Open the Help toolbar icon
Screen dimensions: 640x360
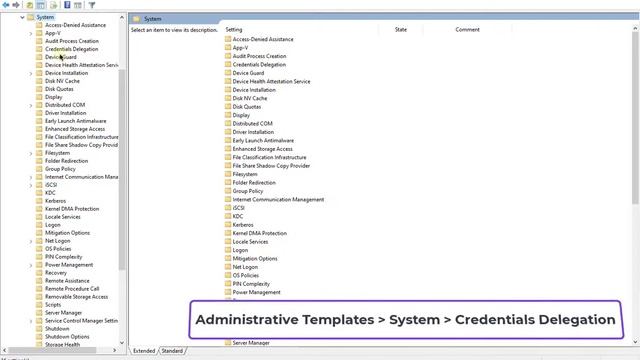(67, 5)
